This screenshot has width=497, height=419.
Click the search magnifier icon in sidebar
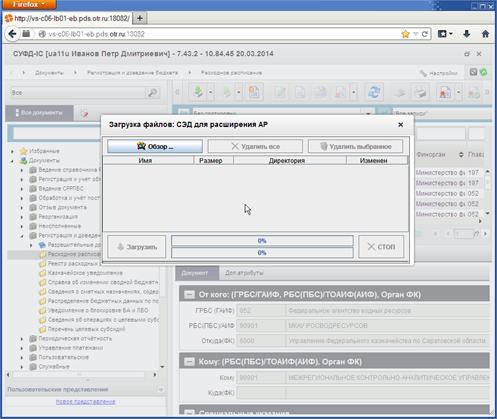pyautogui.click(x=153, y=93)
